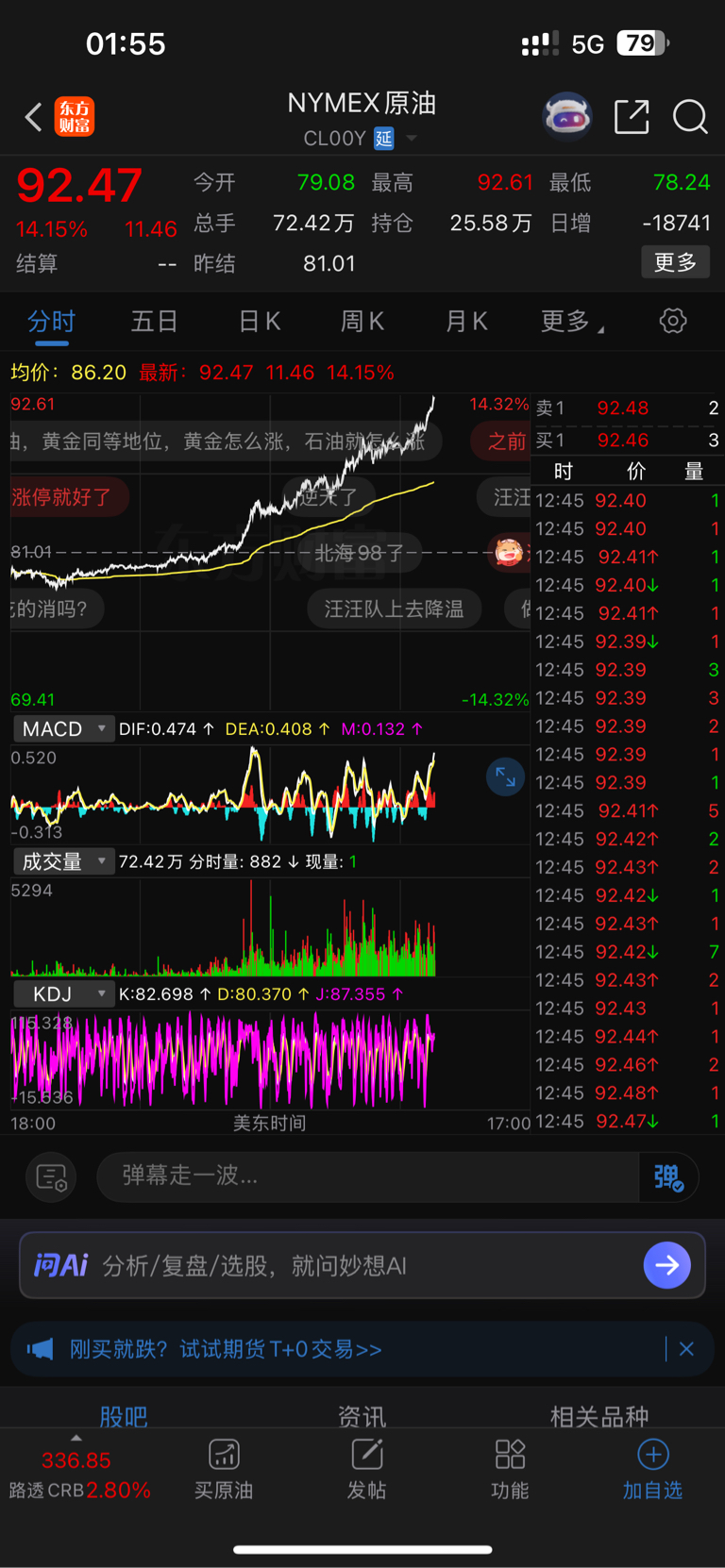Send AI query with arrow button
The image size is (725, 1568).
[666, 1265]
